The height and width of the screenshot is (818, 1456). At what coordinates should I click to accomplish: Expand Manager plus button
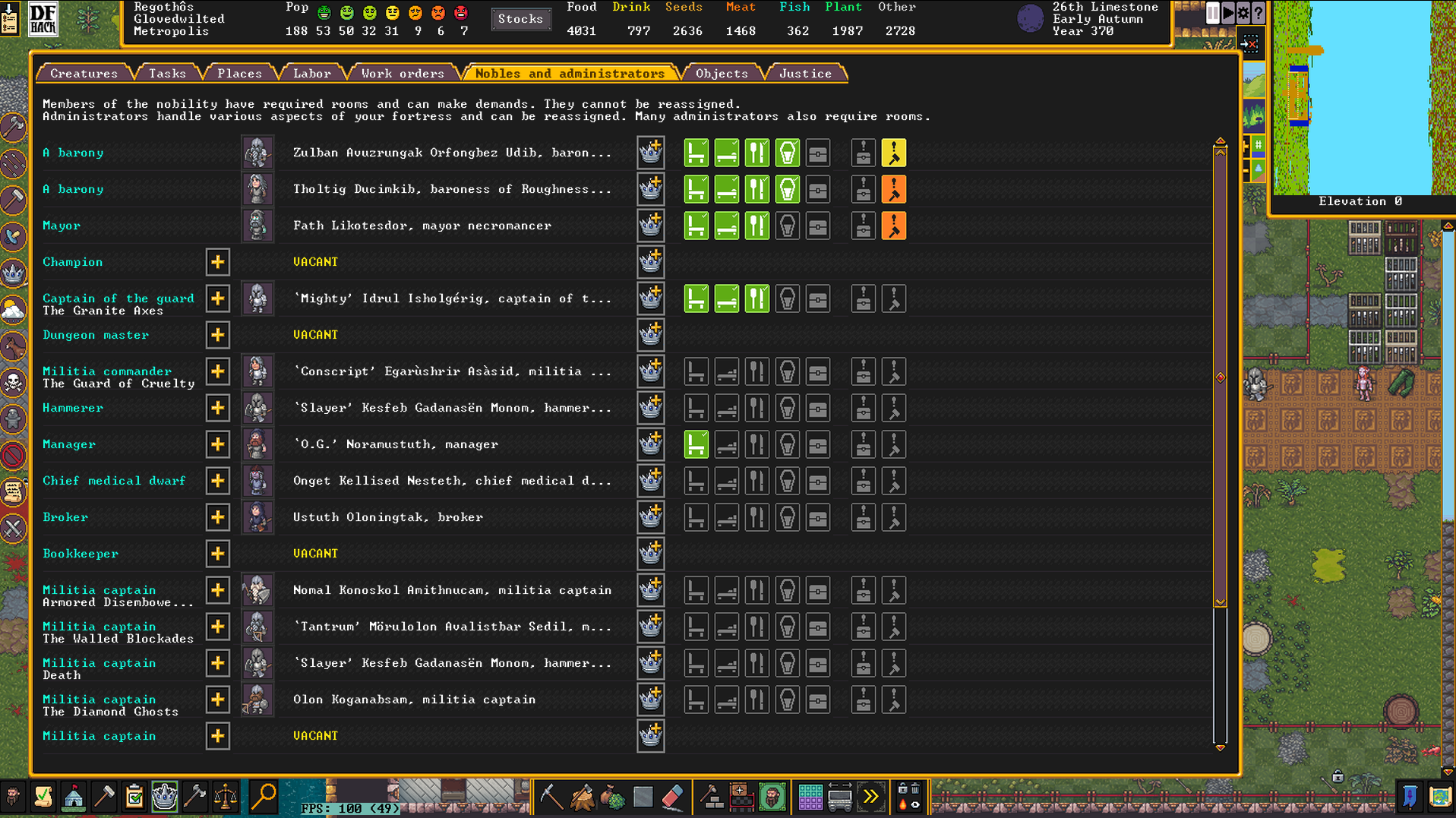coord(218,444)
